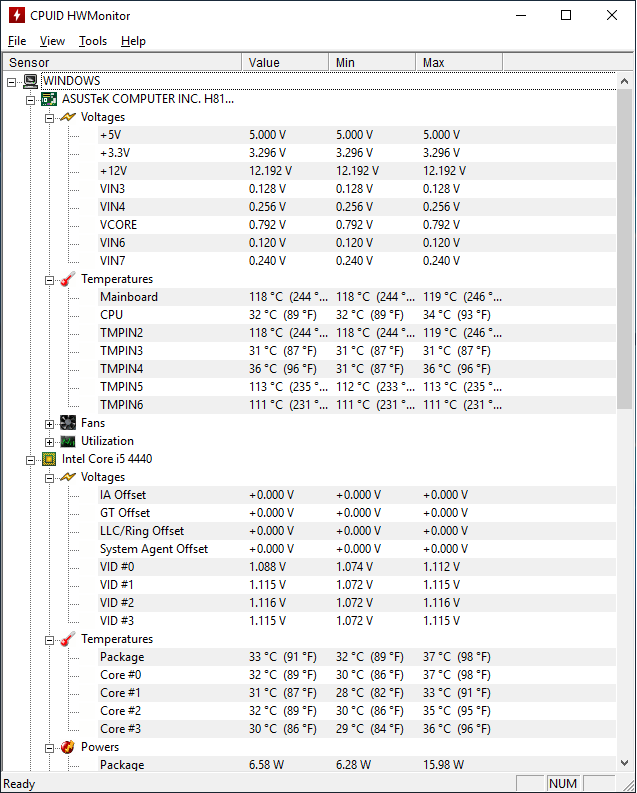
Task: Click the vertical scrollbar thumb
Action: click(x=624, y=250)
